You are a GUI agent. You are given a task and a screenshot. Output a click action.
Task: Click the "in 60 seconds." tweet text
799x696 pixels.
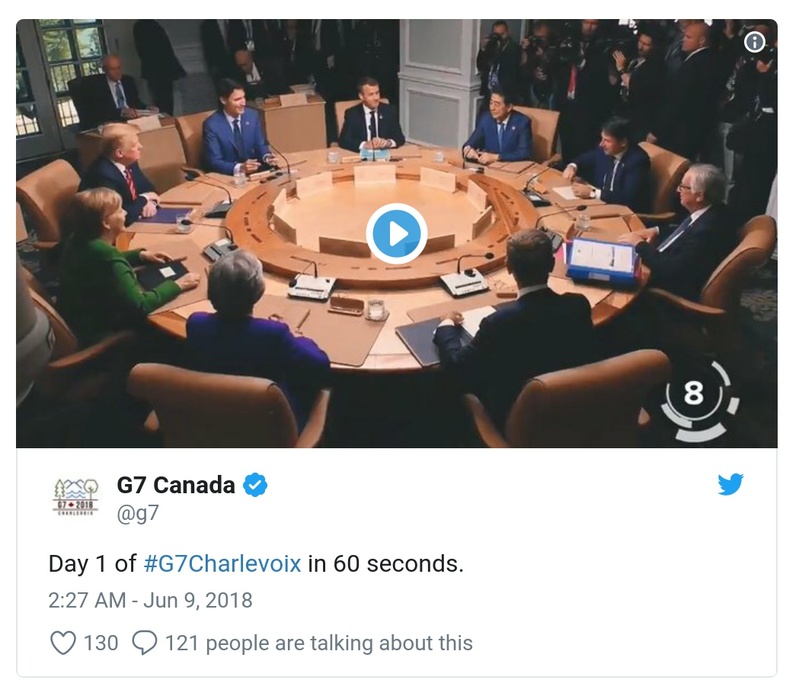(x=385, y=563)
